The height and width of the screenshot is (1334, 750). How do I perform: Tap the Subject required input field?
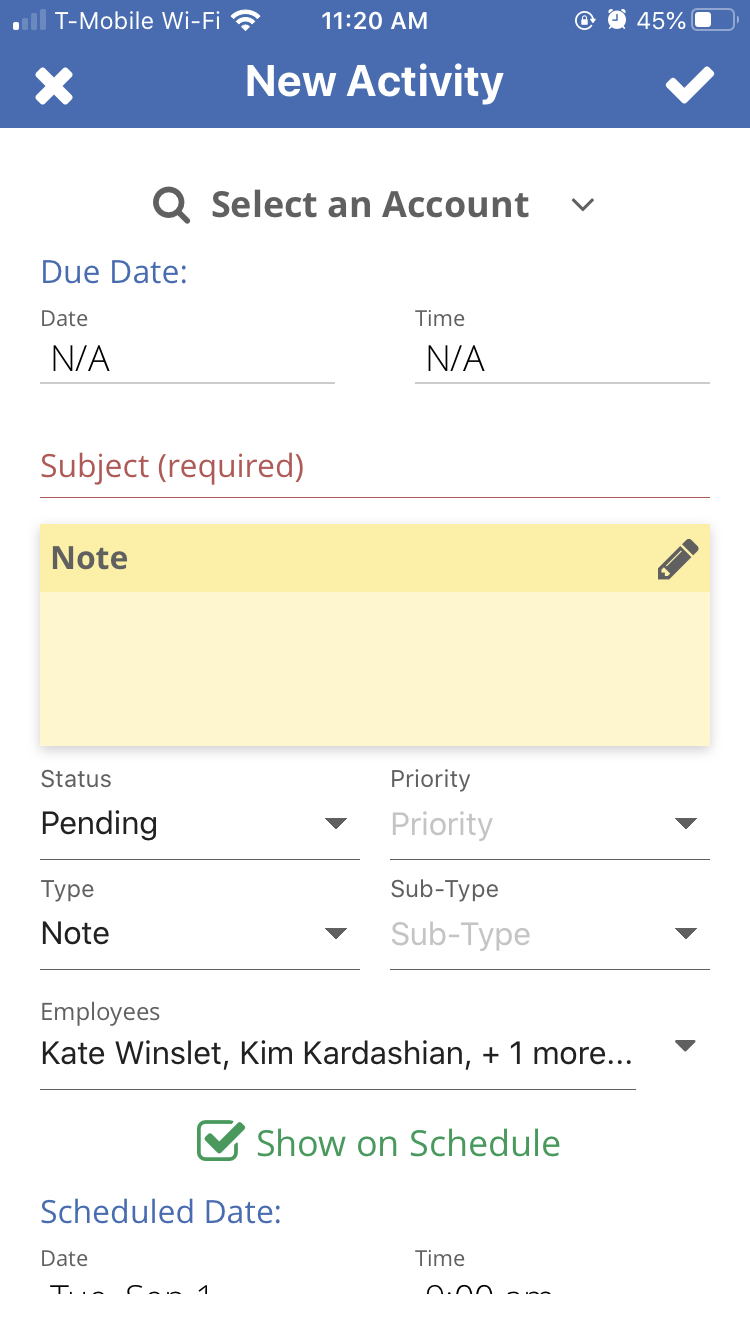click(374, 468)
